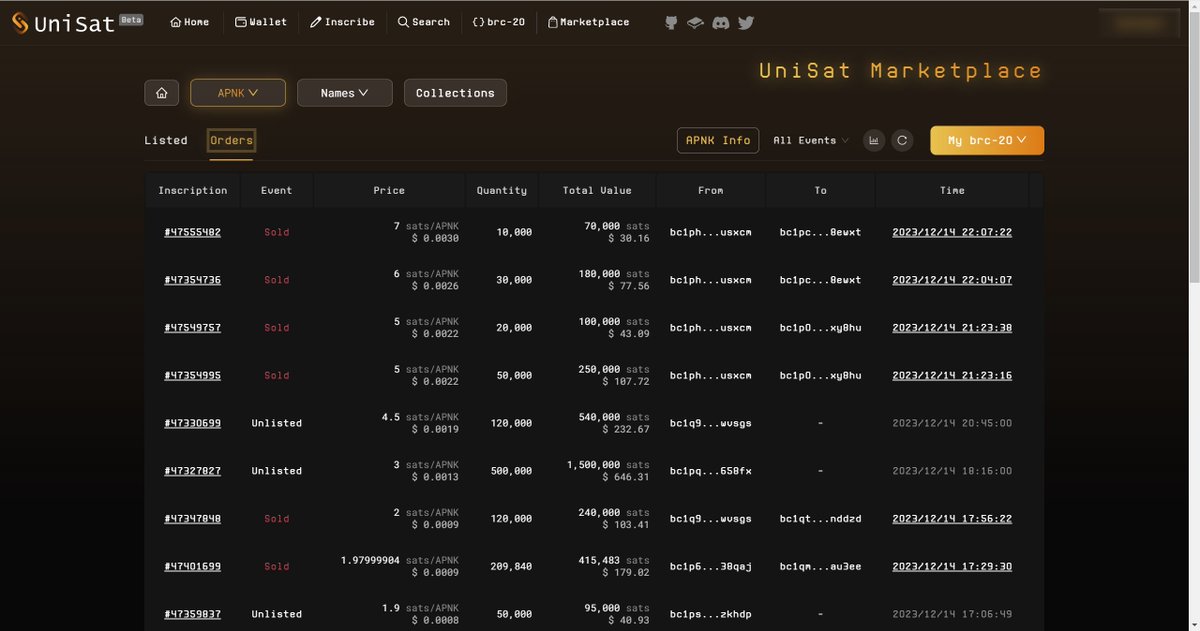Click the From column header
Image resolution: width=1200 pixels, height=631 pixels.
(x=711, y=190)
